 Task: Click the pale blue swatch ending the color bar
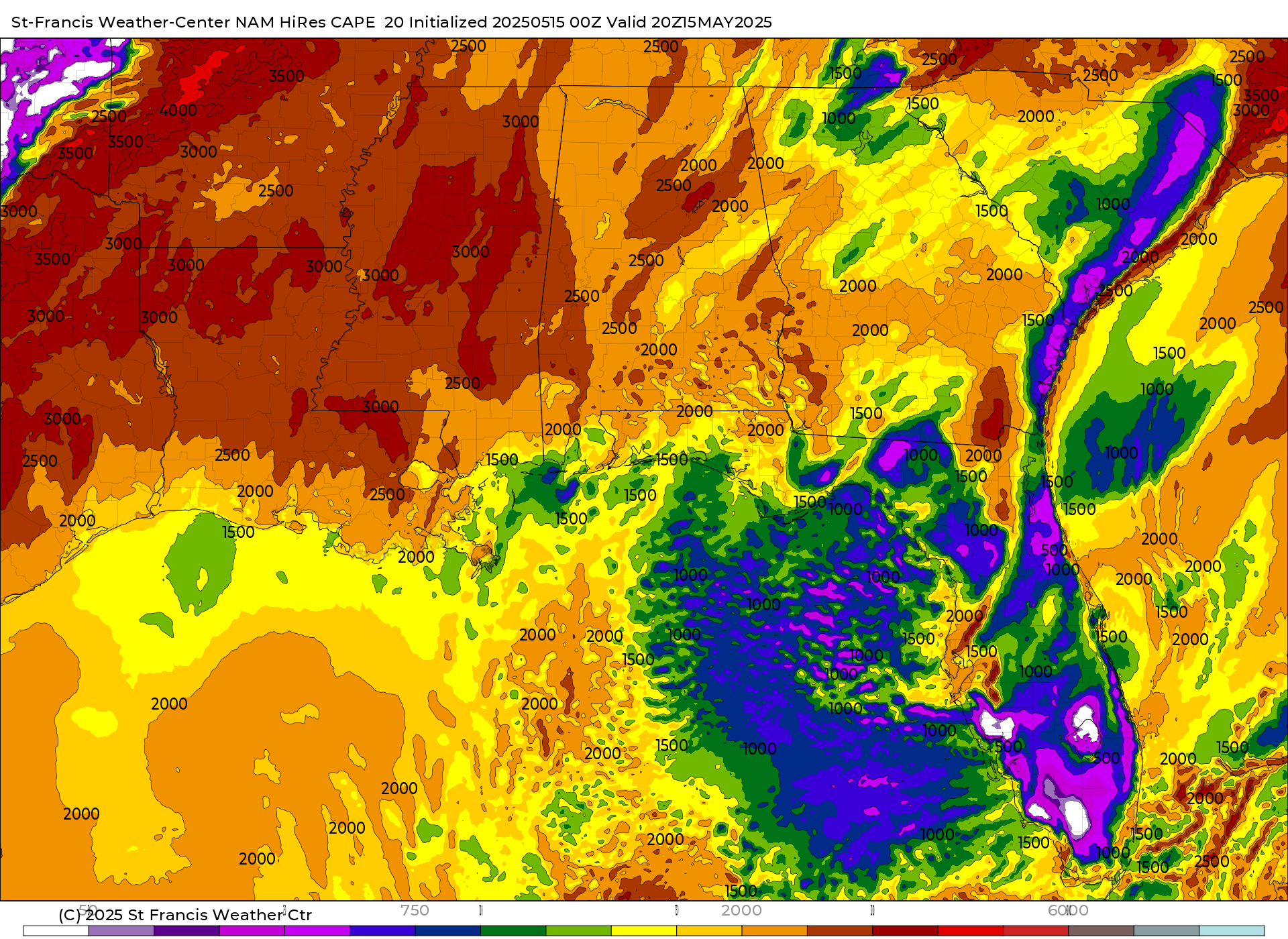click(1232, 931)
